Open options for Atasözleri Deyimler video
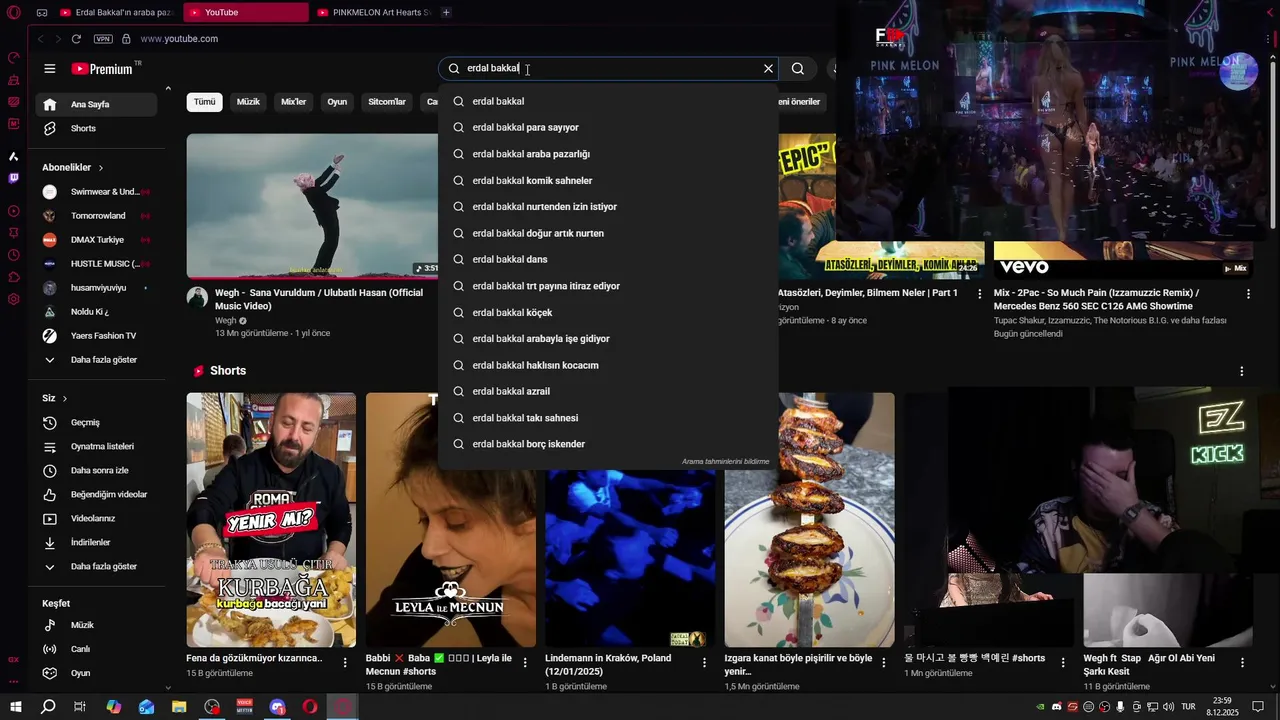Viewport: 1280px width, 720px height. point(980,294)
